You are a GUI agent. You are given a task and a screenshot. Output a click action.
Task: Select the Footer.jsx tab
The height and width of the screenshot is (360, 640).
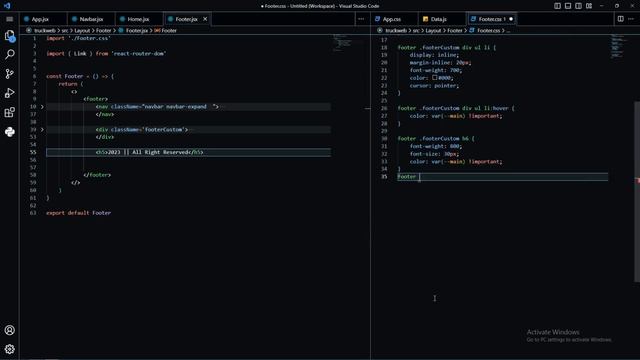[186, 19]
